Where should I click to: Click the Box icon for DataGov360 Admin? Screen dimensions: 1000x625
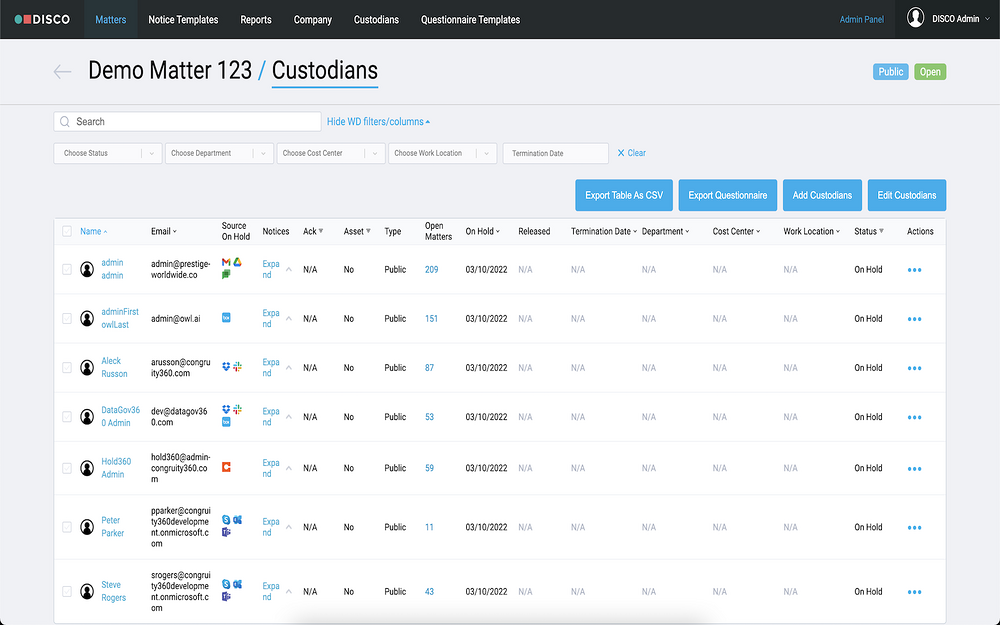click(226, 422)
